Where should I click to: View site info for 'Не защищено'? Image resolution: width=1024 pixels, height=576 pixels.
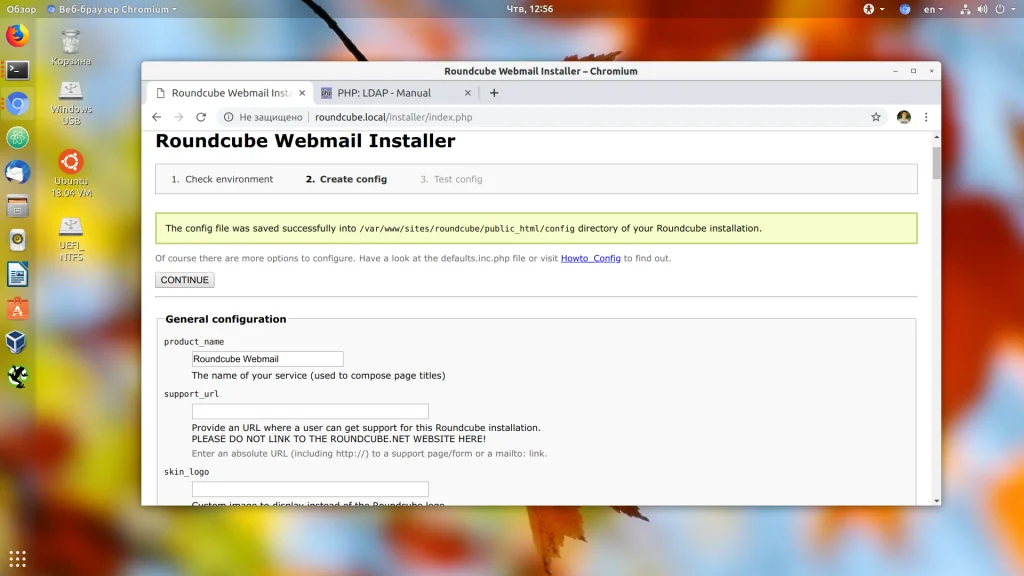click(263, 117)
